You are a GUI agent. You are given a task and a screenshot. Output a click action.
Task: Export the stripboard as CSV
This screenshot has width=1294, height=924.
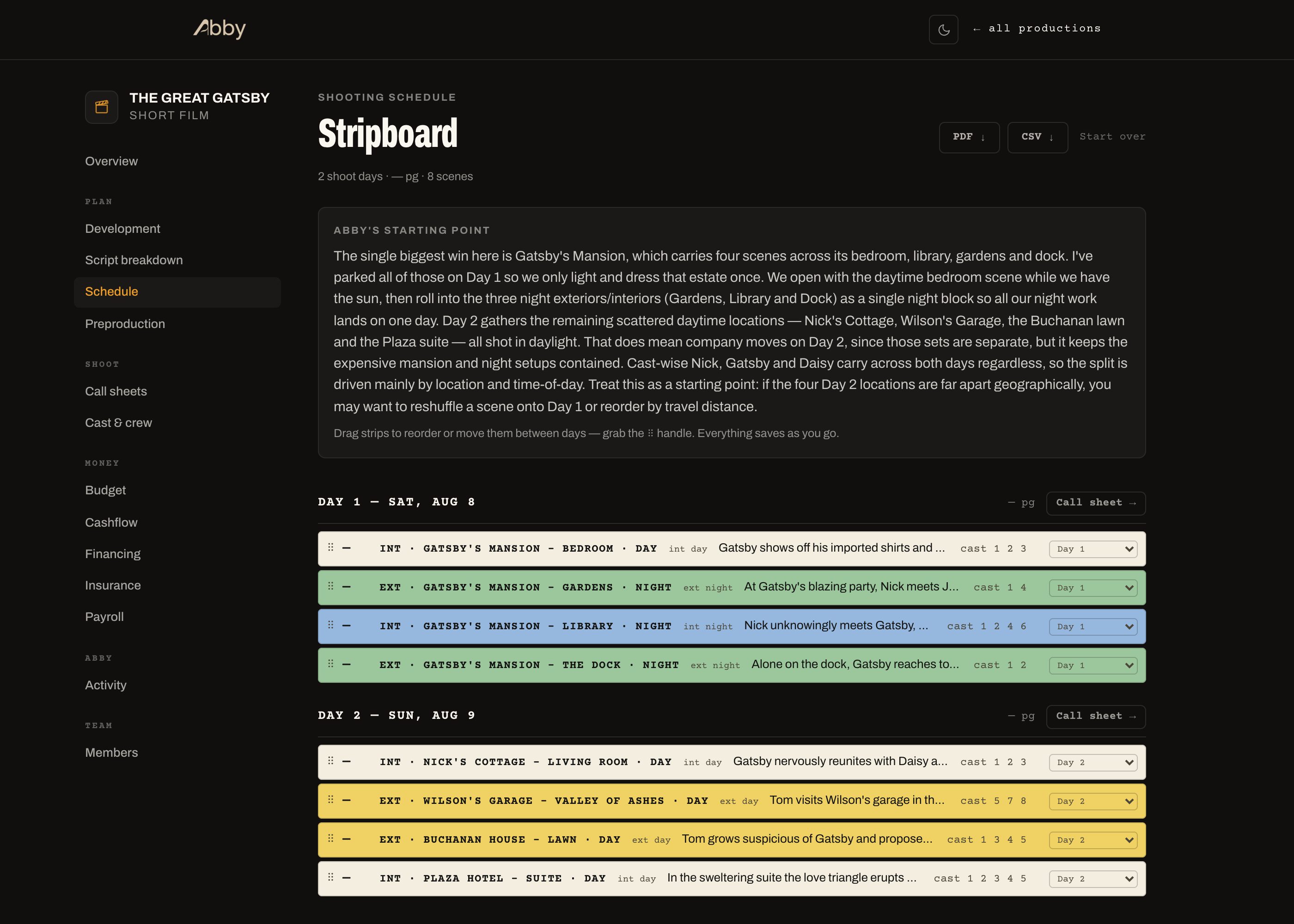coord(1038,137)
